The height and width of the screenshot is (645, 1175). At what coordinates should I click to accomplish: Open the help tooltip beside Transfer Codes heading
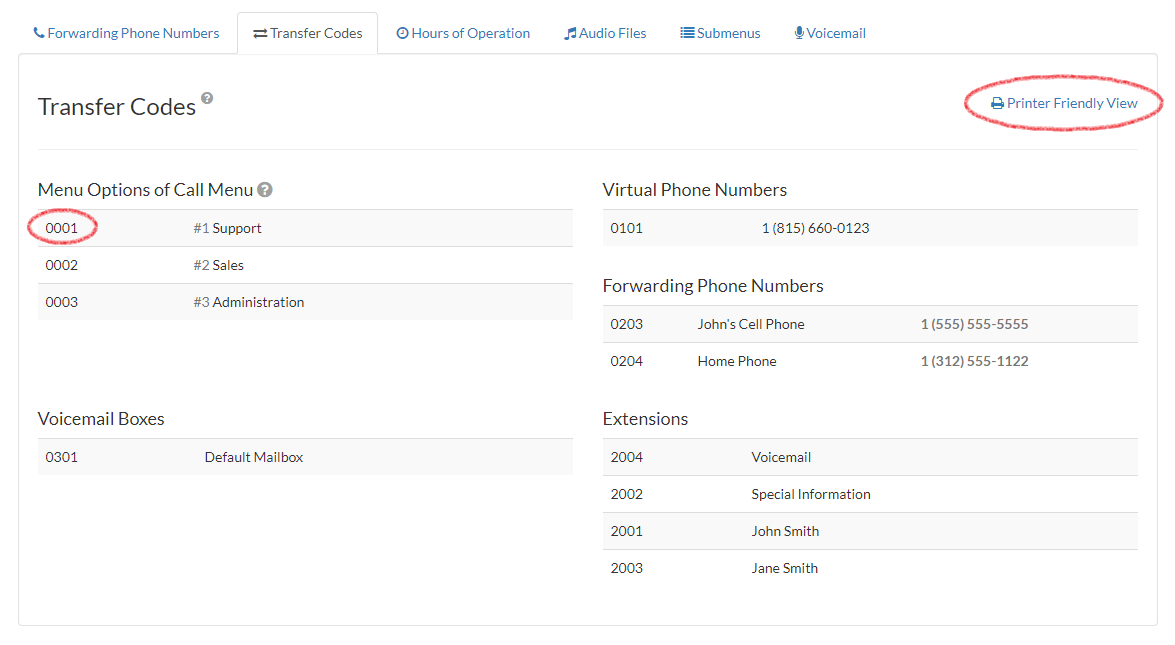[x=206, y=97]
